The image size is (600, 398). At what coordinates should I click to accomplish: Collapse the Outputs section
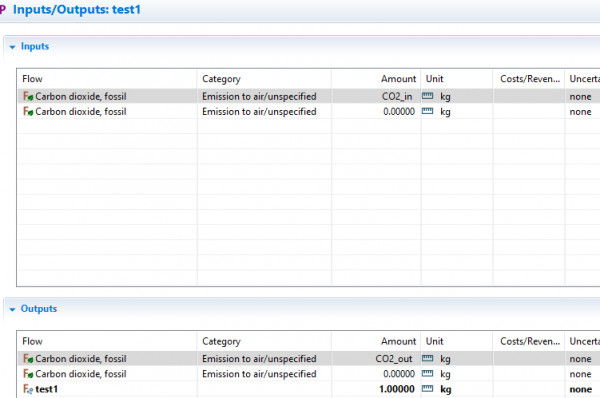pyautogui.click(x=12, y=309)
